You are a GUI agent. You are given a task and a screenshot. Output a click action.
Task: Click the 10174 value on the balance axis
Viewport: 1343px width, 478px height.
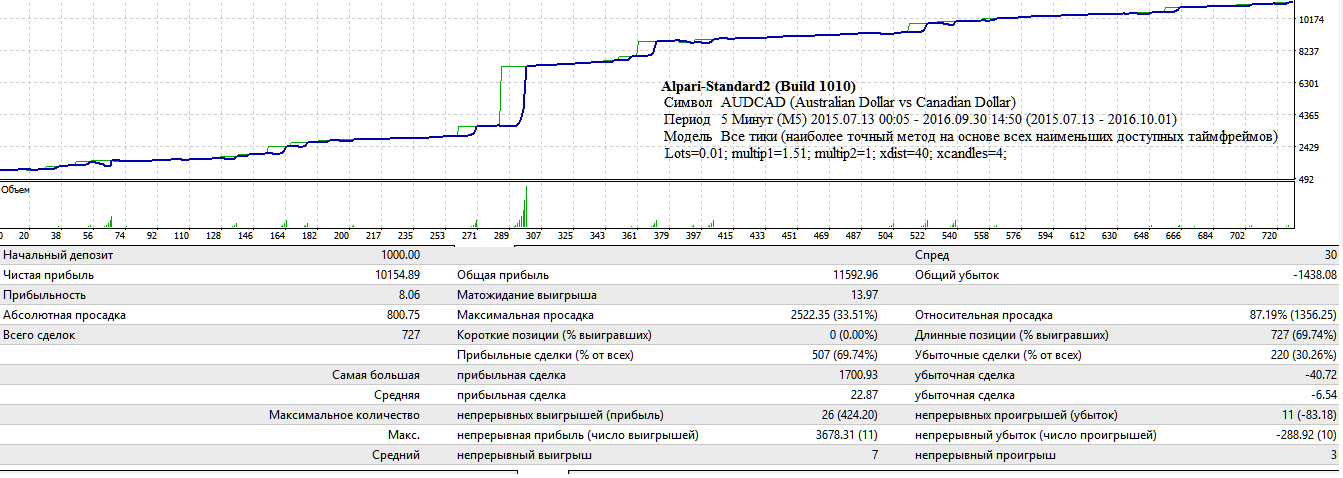click(x=1312, y=19)
